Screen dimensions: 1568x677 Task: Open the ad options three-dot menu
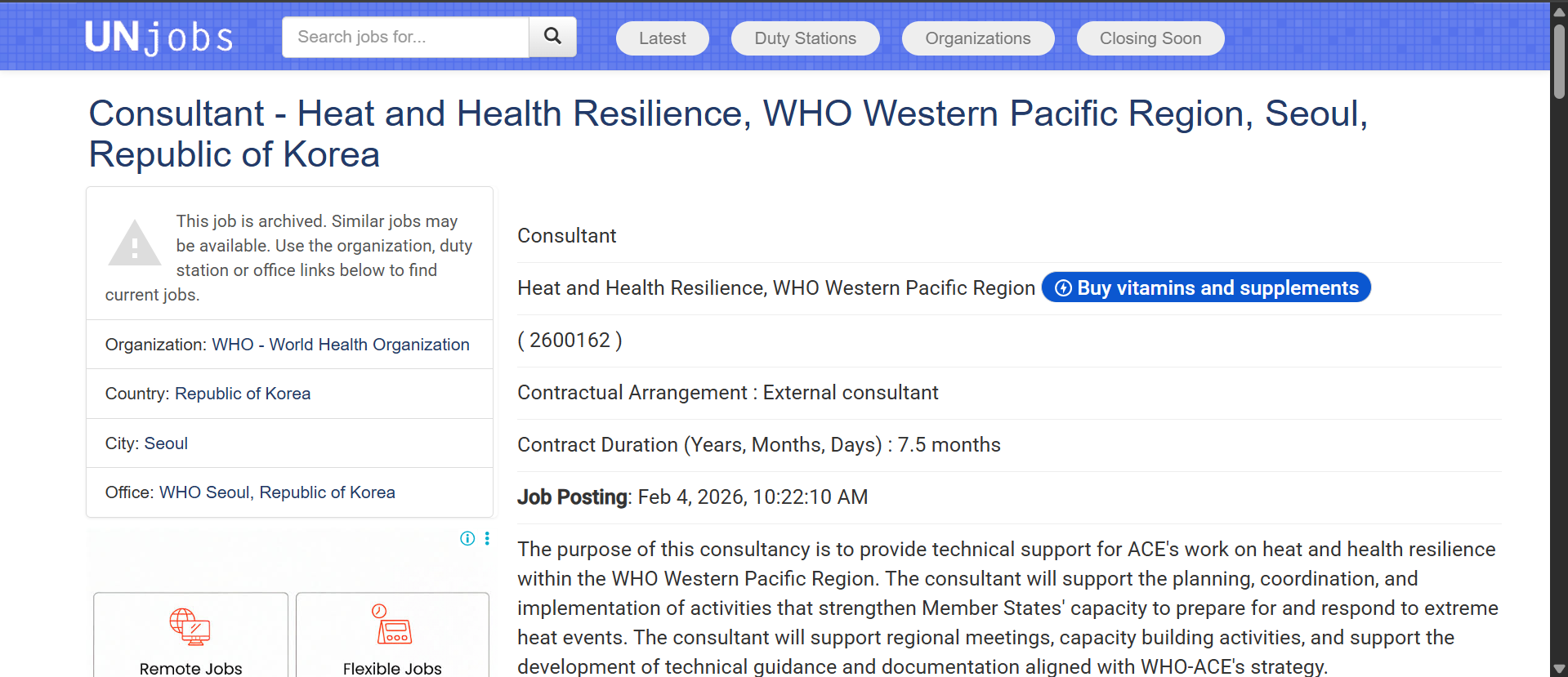(x=487, y=538)
